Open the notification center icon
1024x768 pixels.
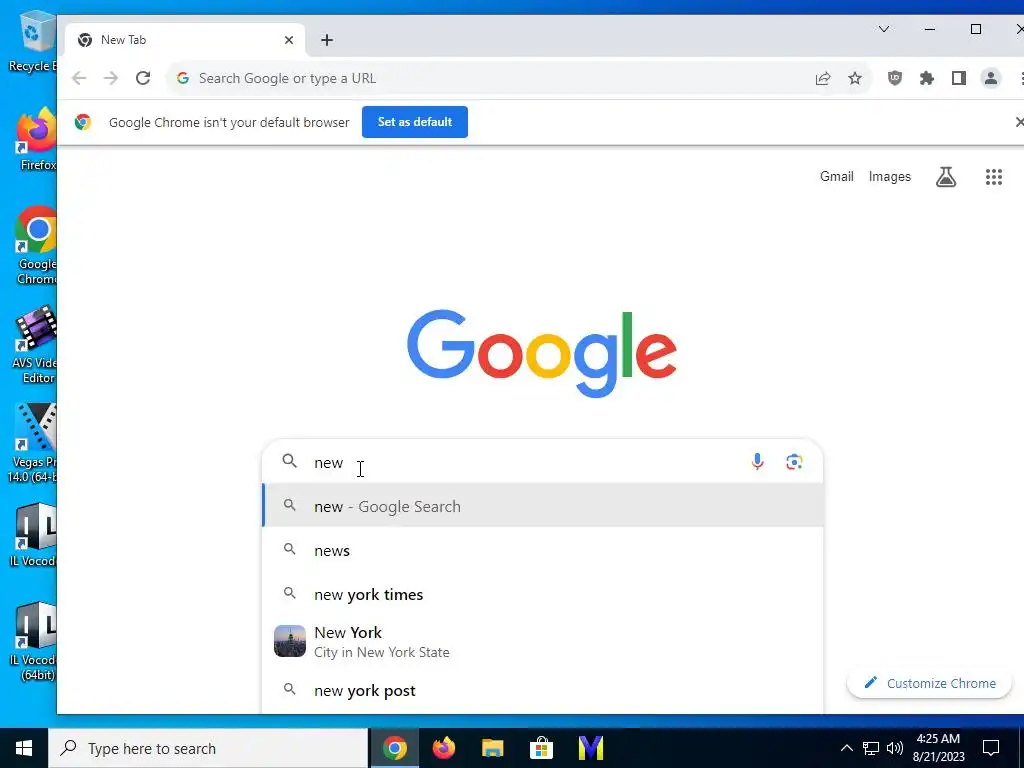[x=991, y=748]
